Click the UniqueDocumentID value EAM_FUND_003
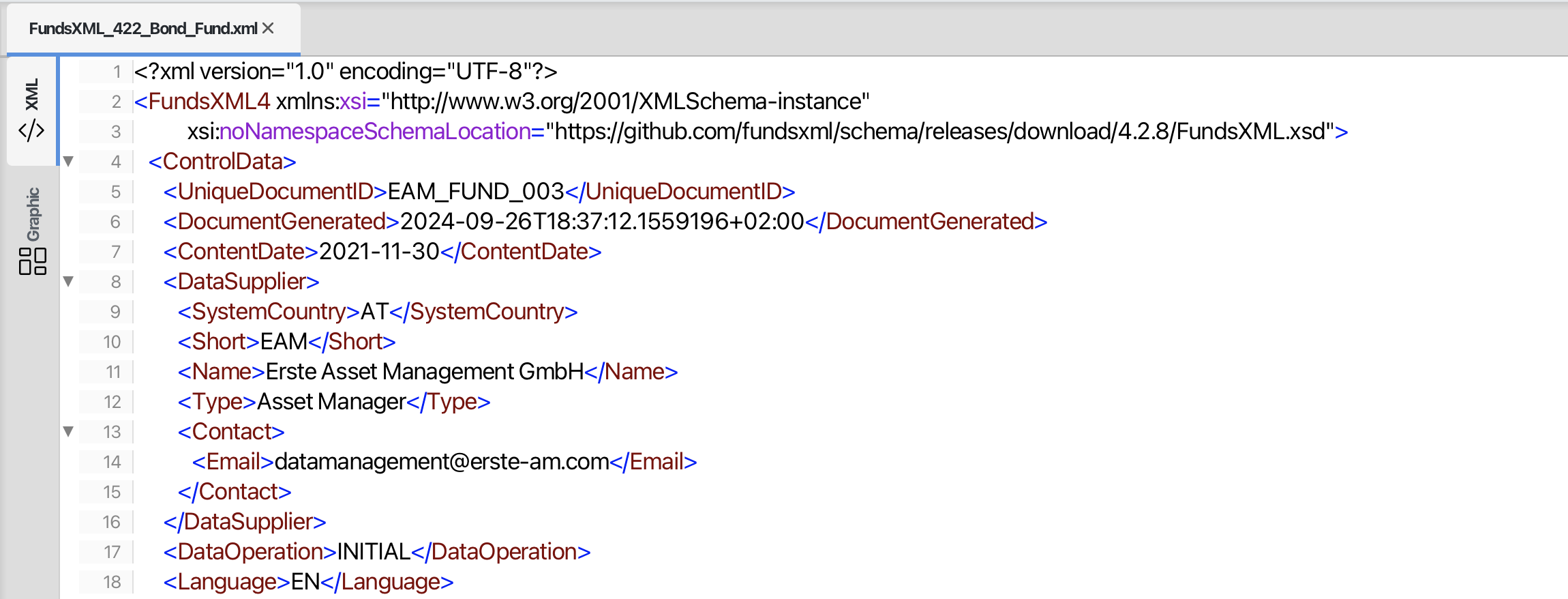 coord(476,192)
